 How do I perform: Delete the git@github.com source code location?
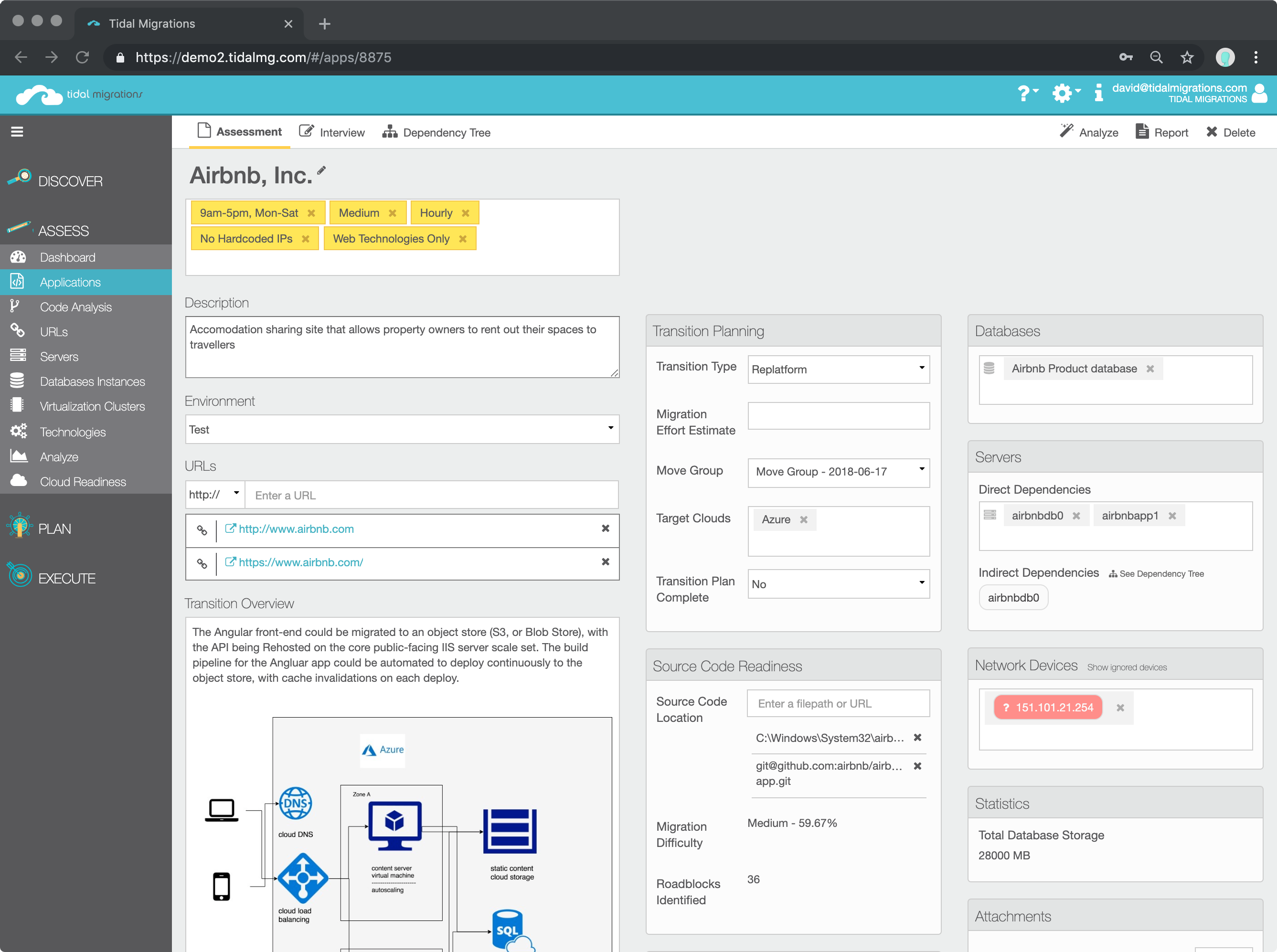click(918, 766)
